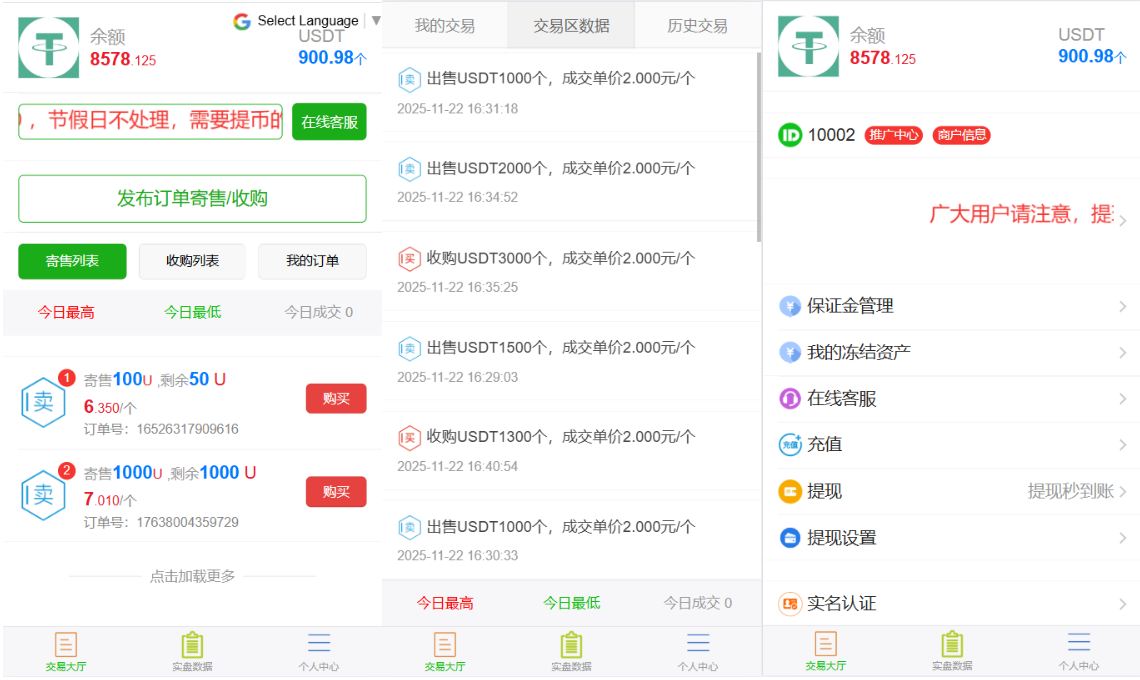1140x680 pixels.
Task: Click the 提现 withdrawal icon
Action: [790, 491]
